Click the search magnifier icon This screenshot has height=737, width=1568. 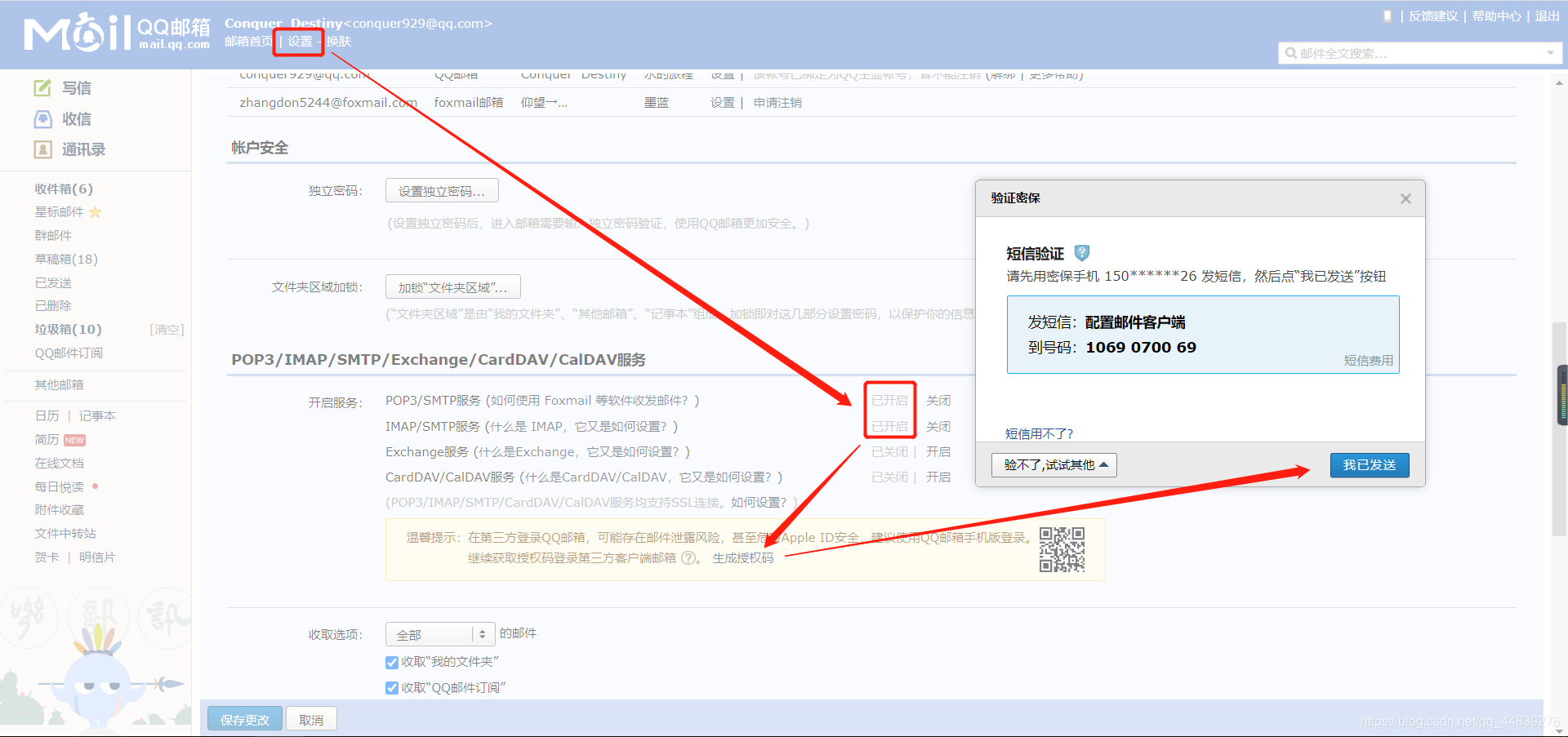tap(1291, 53)
